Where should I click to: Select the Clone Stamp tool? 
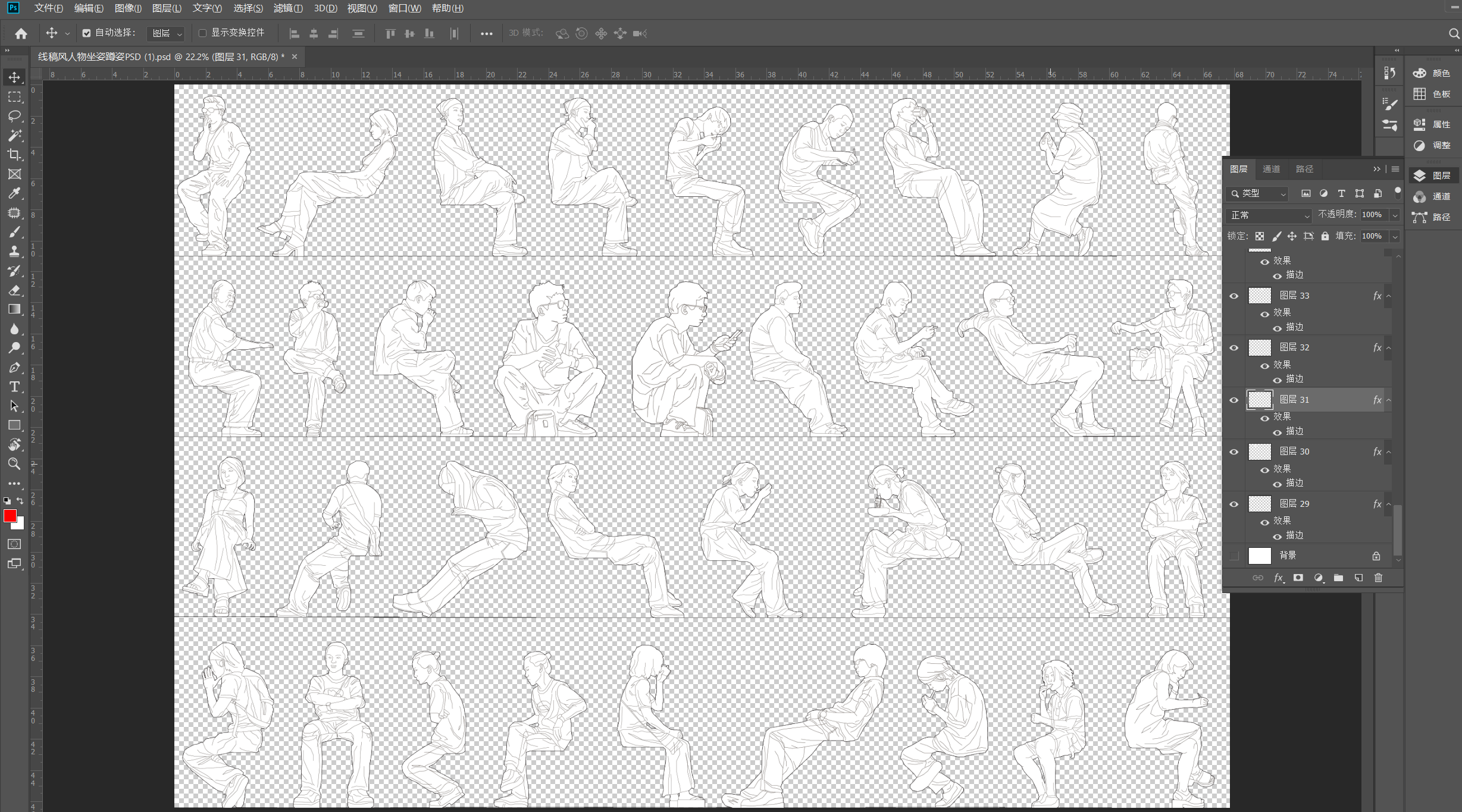tap(14, 252)
